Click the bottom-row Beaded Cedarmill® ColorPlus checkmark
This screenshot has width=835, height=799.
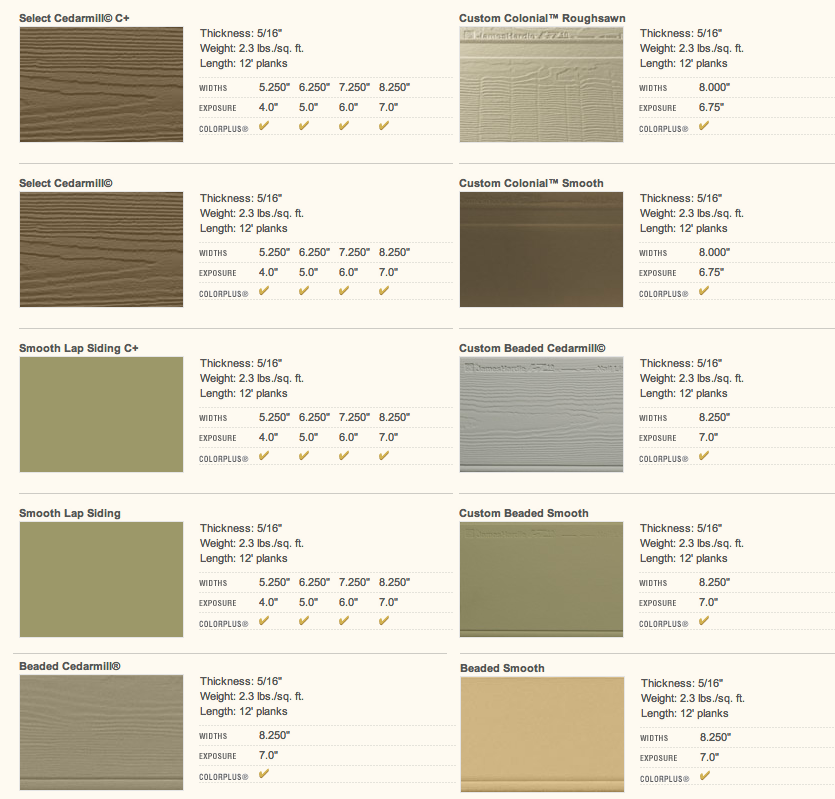pyautogui.click(x=264, y=774)
